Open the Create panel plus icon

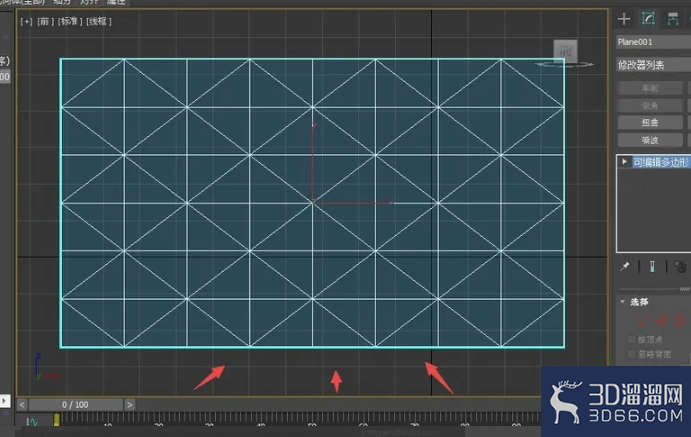click(x=624, y=19)
